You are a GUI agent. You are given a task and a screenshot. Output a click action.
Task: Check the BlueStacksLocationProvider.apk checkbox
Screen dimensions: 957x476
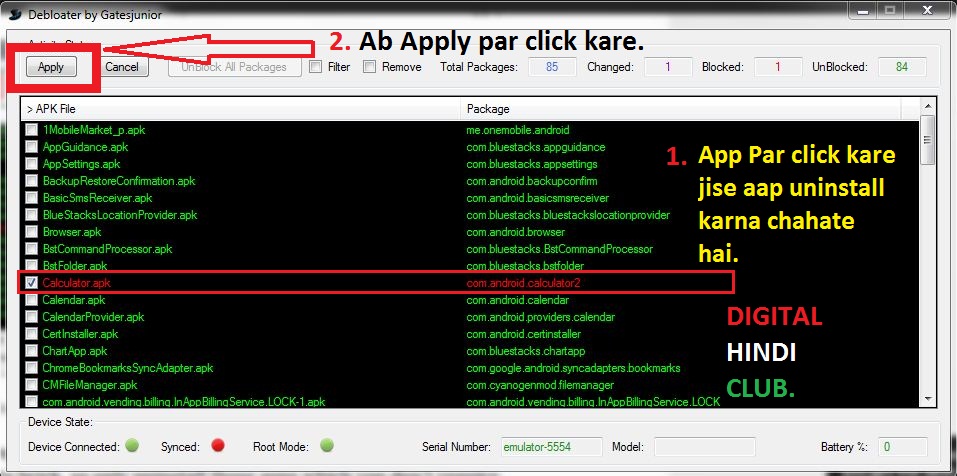coord(31,215)
